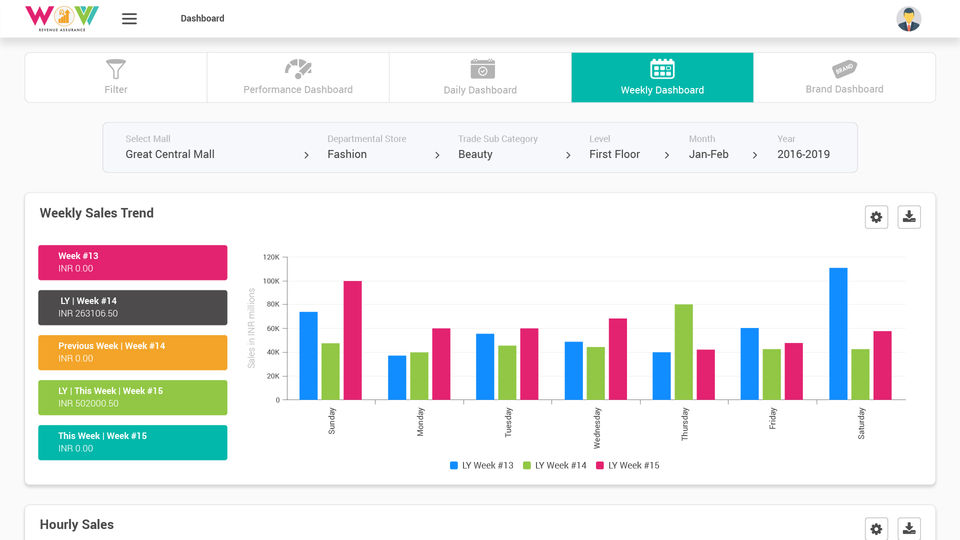Click Sunday's blue bar

tap(309, 356)
